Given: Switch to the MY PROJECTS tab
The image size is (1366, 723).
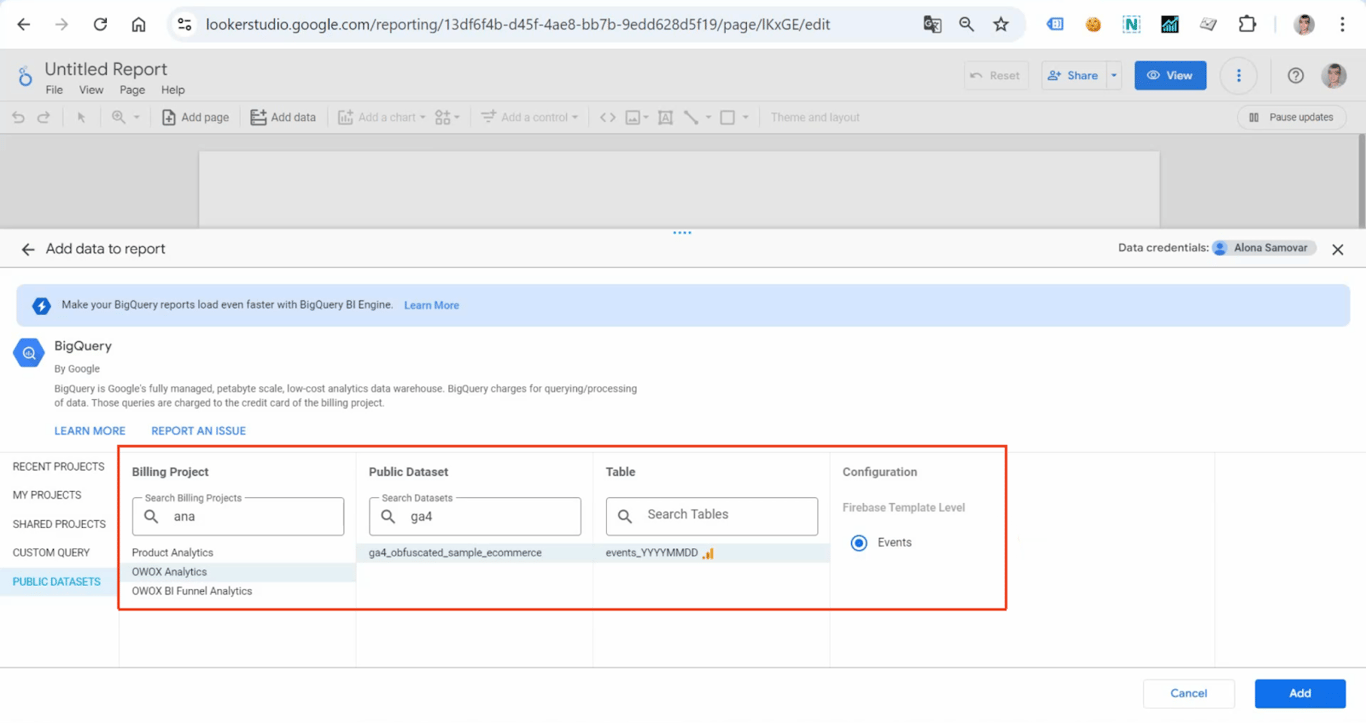Looking at the screenshot, I should coord(59,495).
